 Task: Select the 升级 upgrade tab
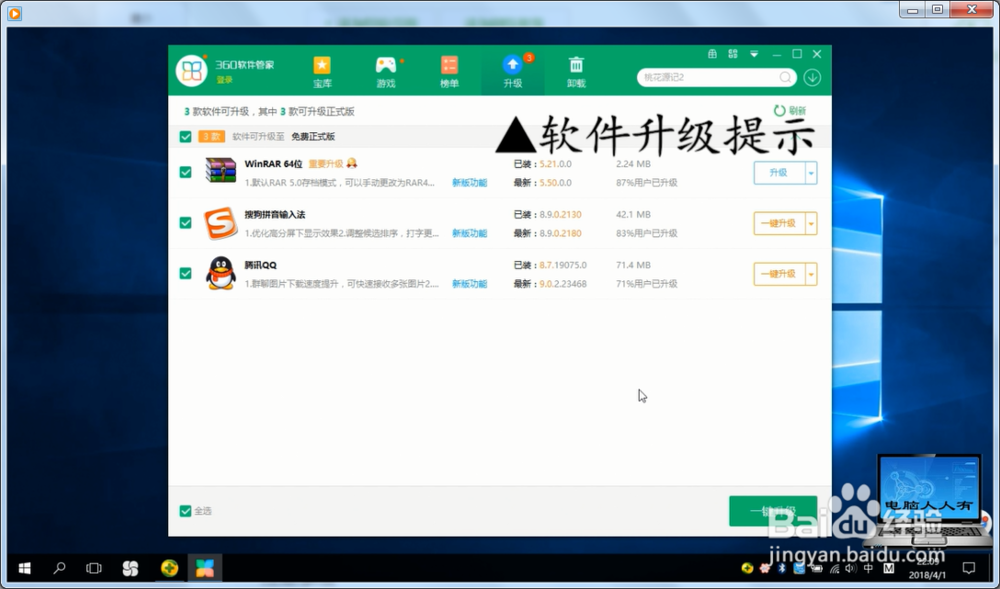512,72
